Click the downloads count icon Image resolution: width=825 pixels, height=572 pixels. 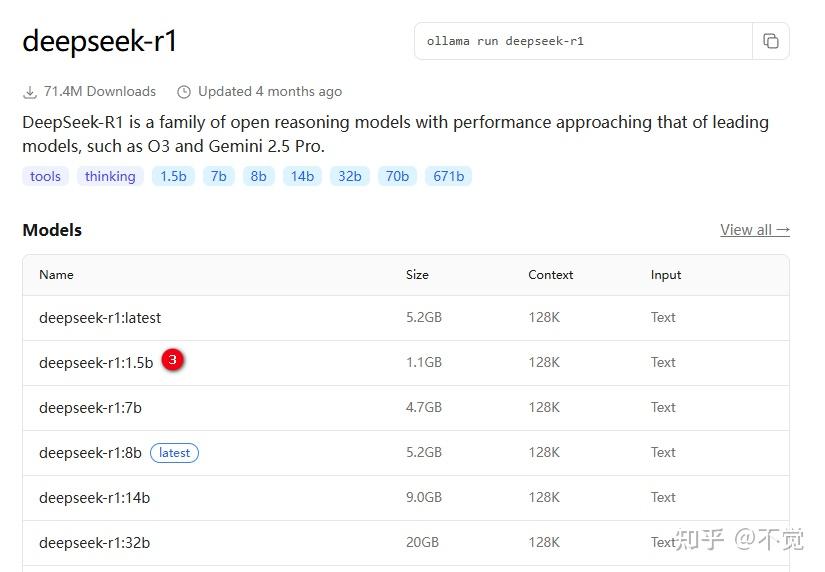pyautogui.click(x=30, y=92)
